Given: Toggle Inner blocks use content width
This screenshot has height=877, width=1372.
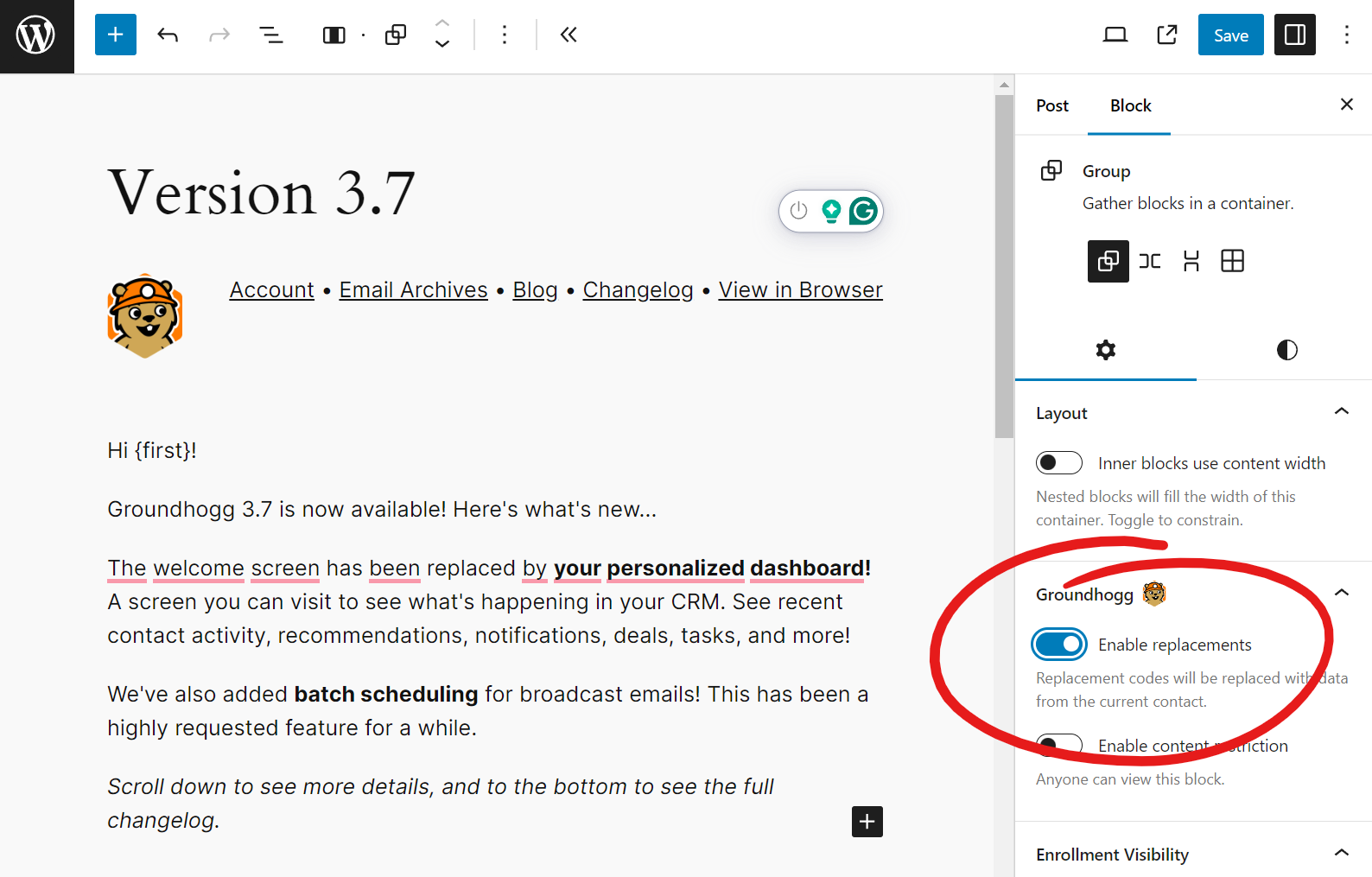Looking at the screenshot, I should pos(1059,463).
